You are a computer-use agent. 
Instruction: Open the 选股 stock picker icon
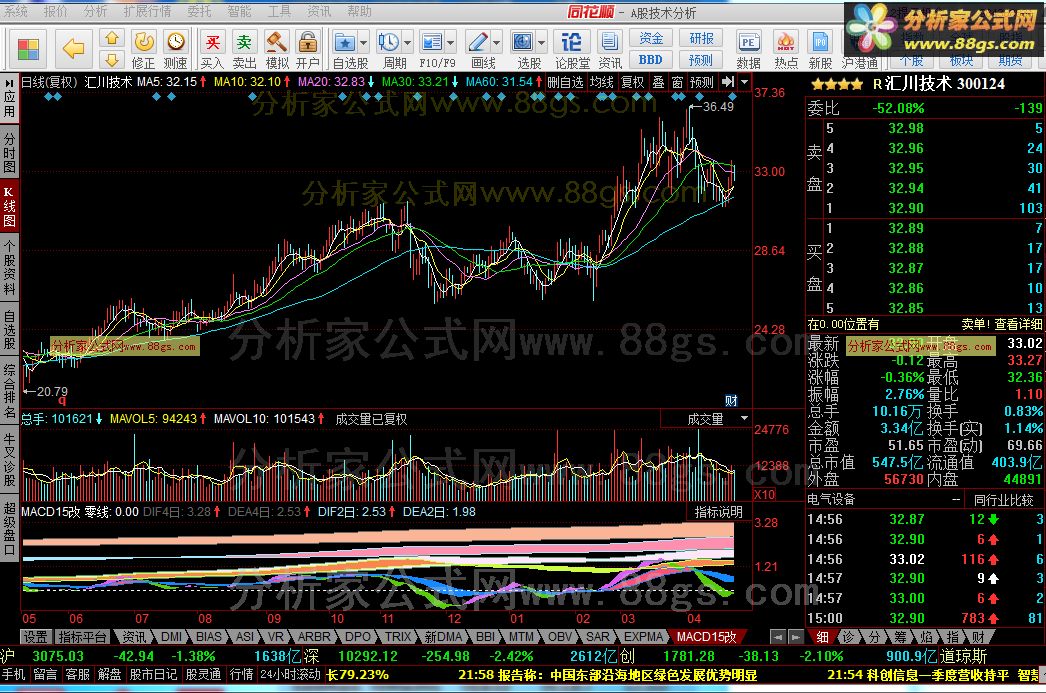point(522,43)
